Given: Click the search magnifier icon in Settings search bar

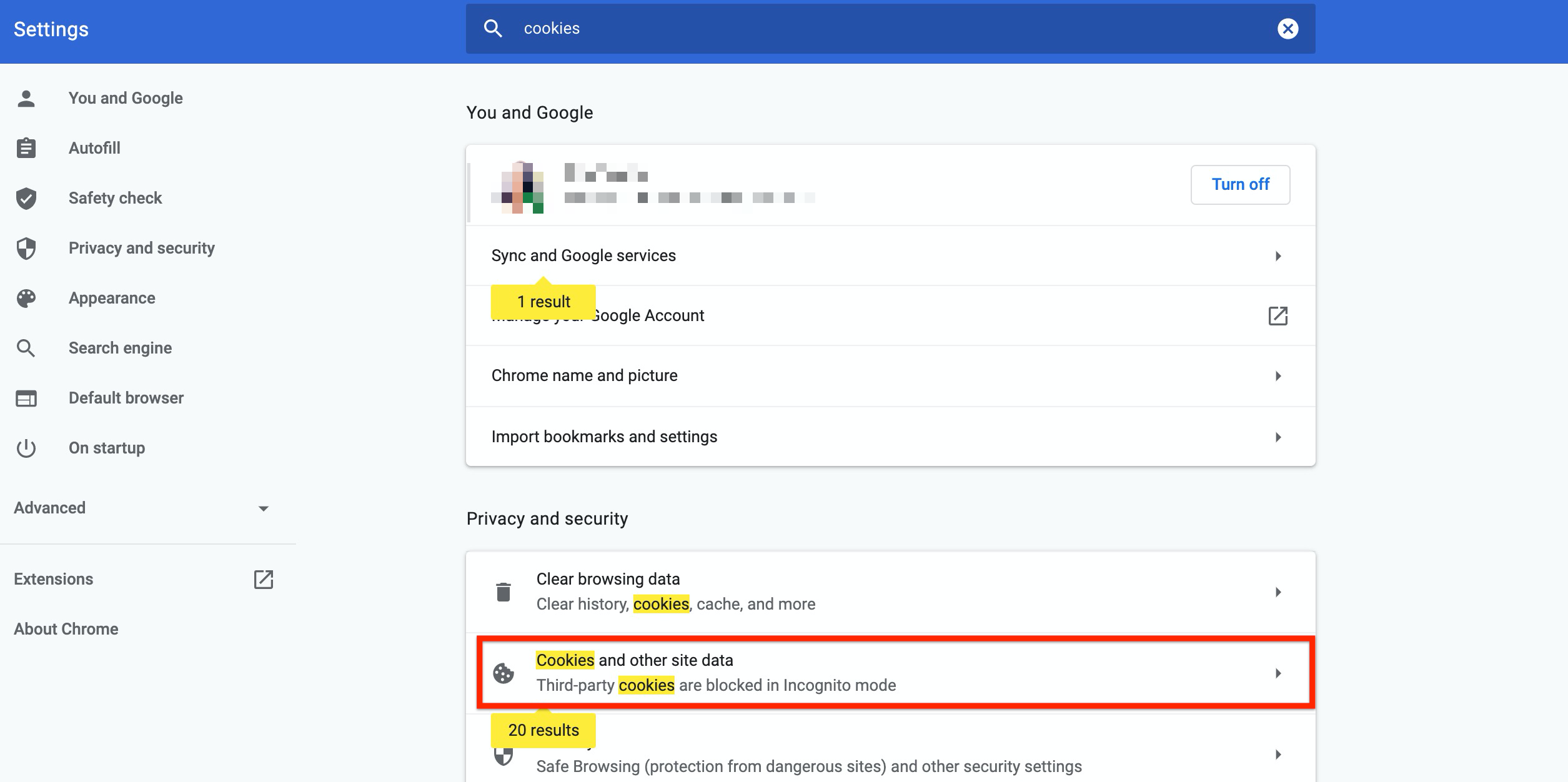Looking at the screenshot, I should click(493, 28).
